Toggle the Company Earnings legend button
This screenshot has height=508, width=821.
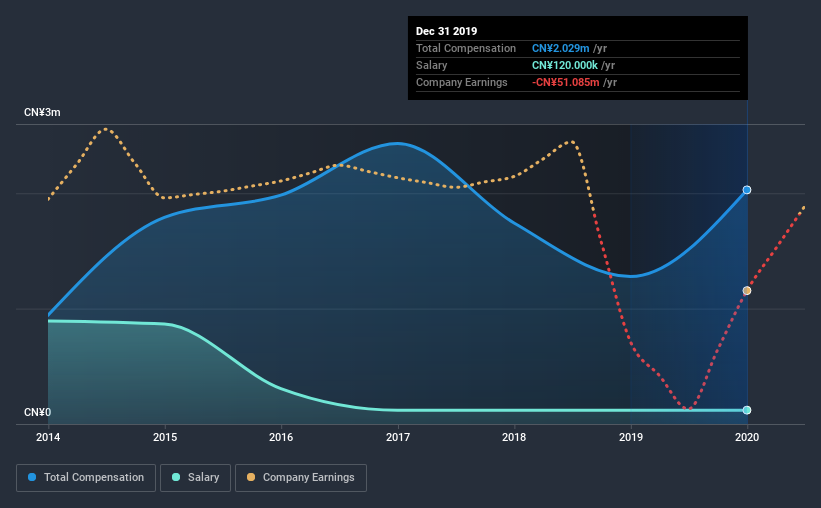coord(301,478)
